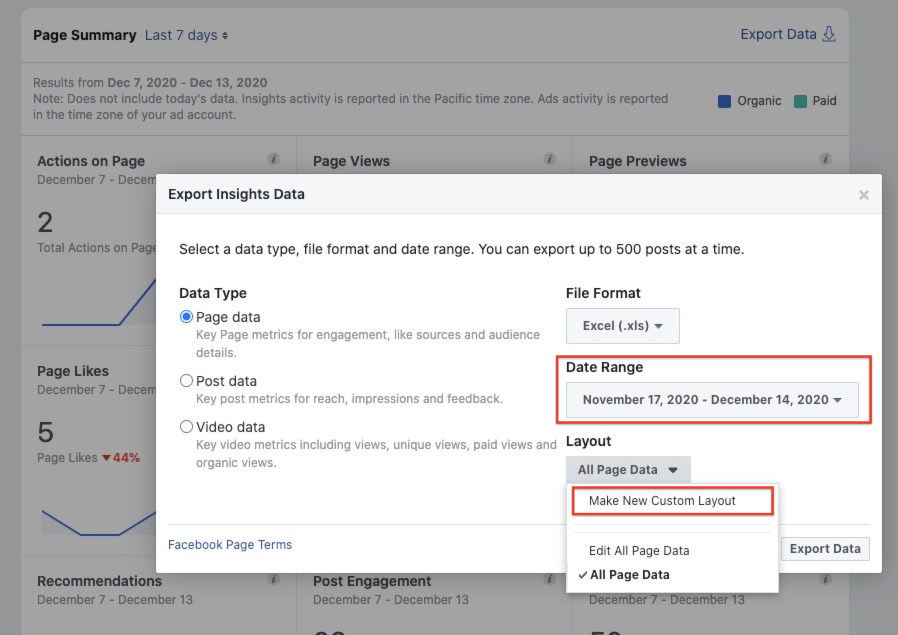Open the Last 7 days period selector

pos(186,35)
